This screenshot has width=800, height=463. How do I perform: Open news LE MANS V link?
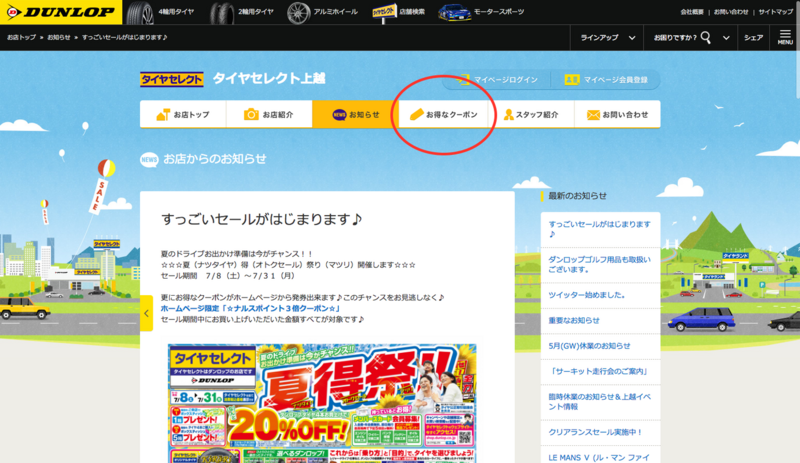tap(600, 456)
